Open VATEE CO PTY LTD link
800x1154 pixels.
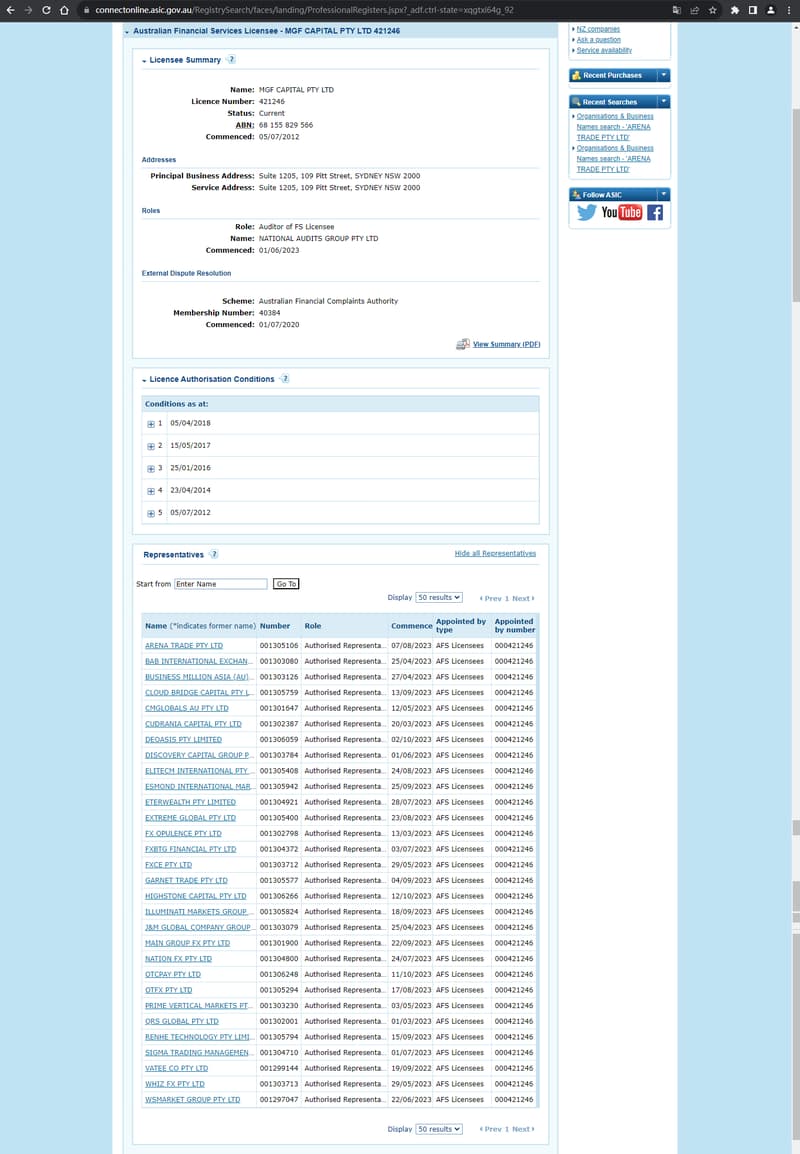tap(177, 1068)
